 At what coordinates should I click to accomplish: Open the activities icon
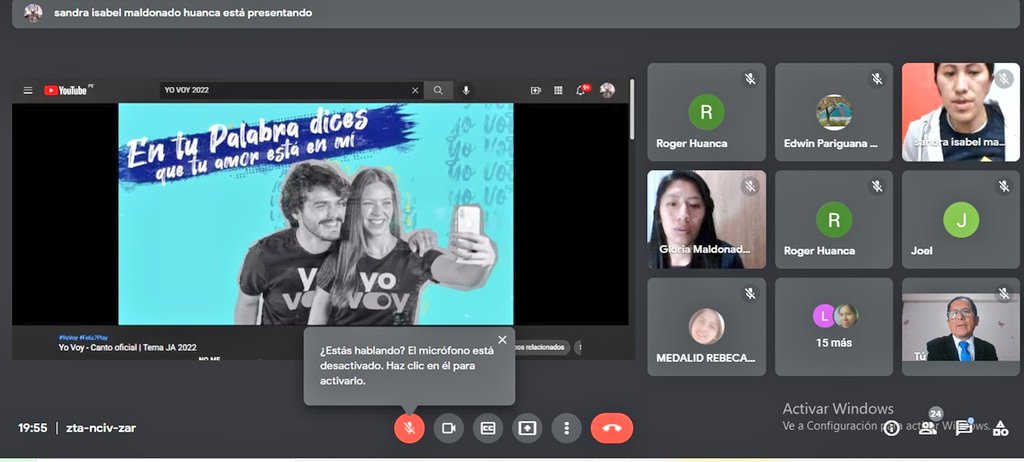click(x=1000, y=429)
